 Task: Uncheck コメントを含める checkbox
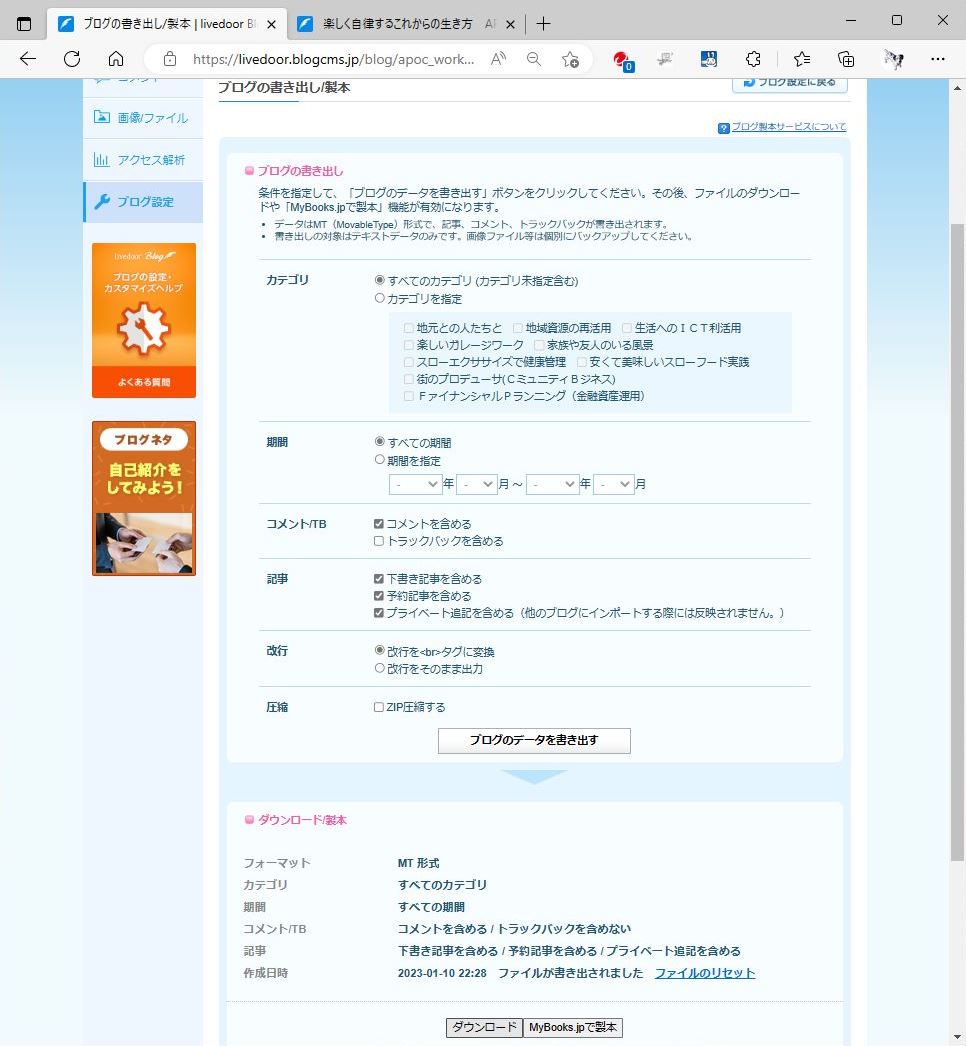pyautogui.click(x=378, y=524)
